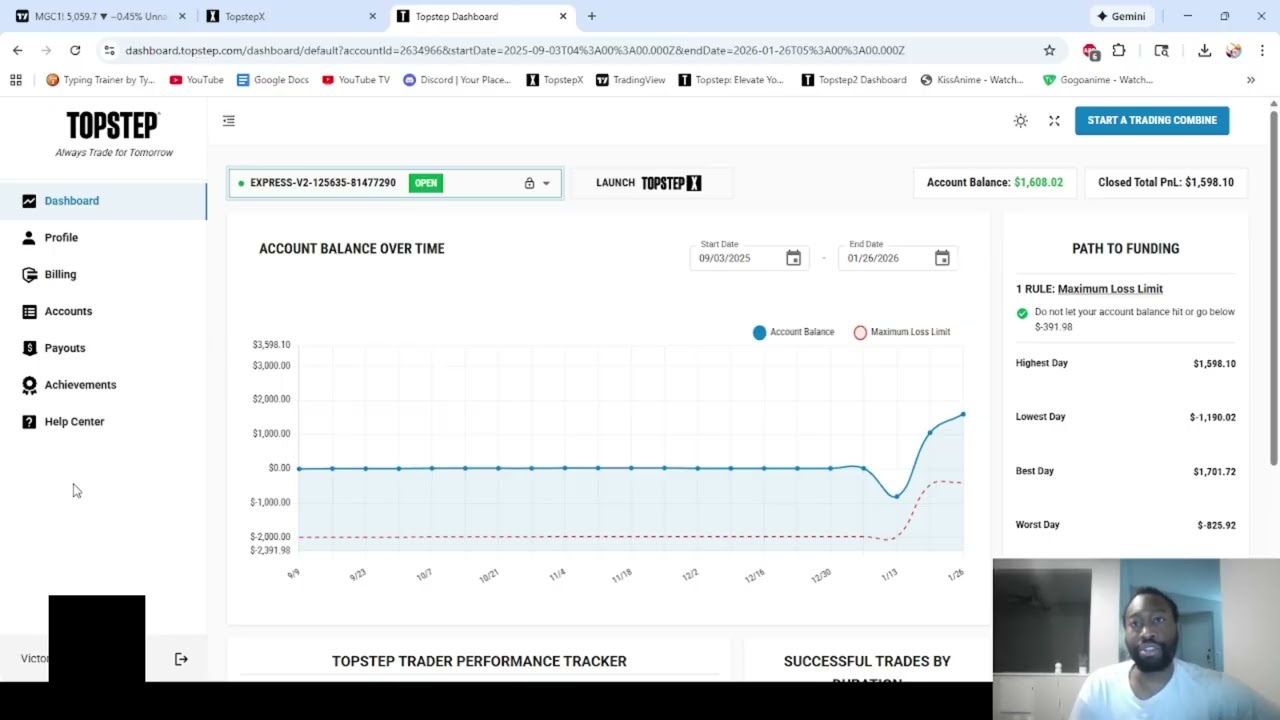Click the Gemini button in Chrome
Viewport: 1280px width, 720px height.
coord(1121,16)
